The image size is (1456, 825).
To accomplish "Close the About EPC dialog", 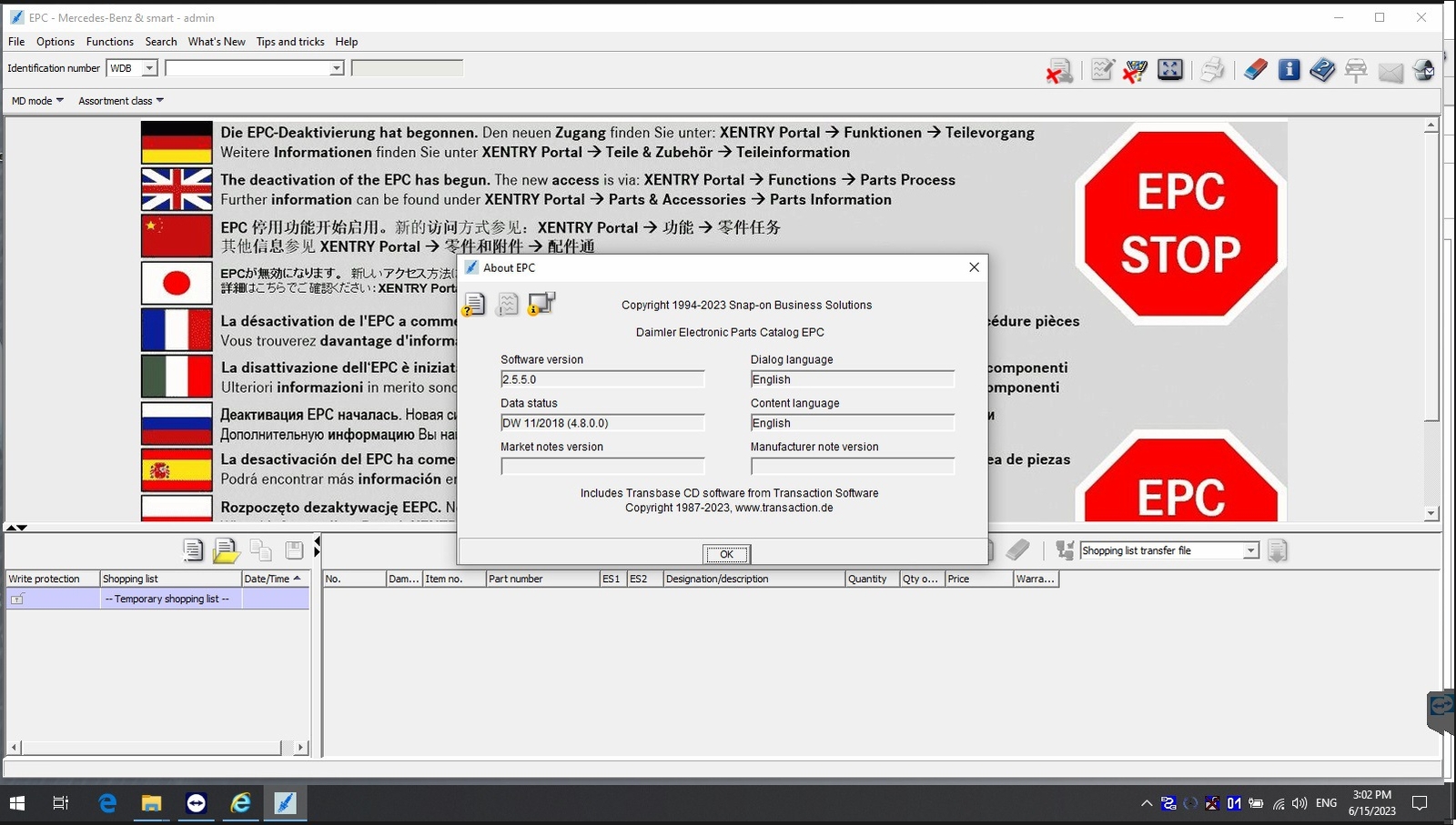I will 974,267.
